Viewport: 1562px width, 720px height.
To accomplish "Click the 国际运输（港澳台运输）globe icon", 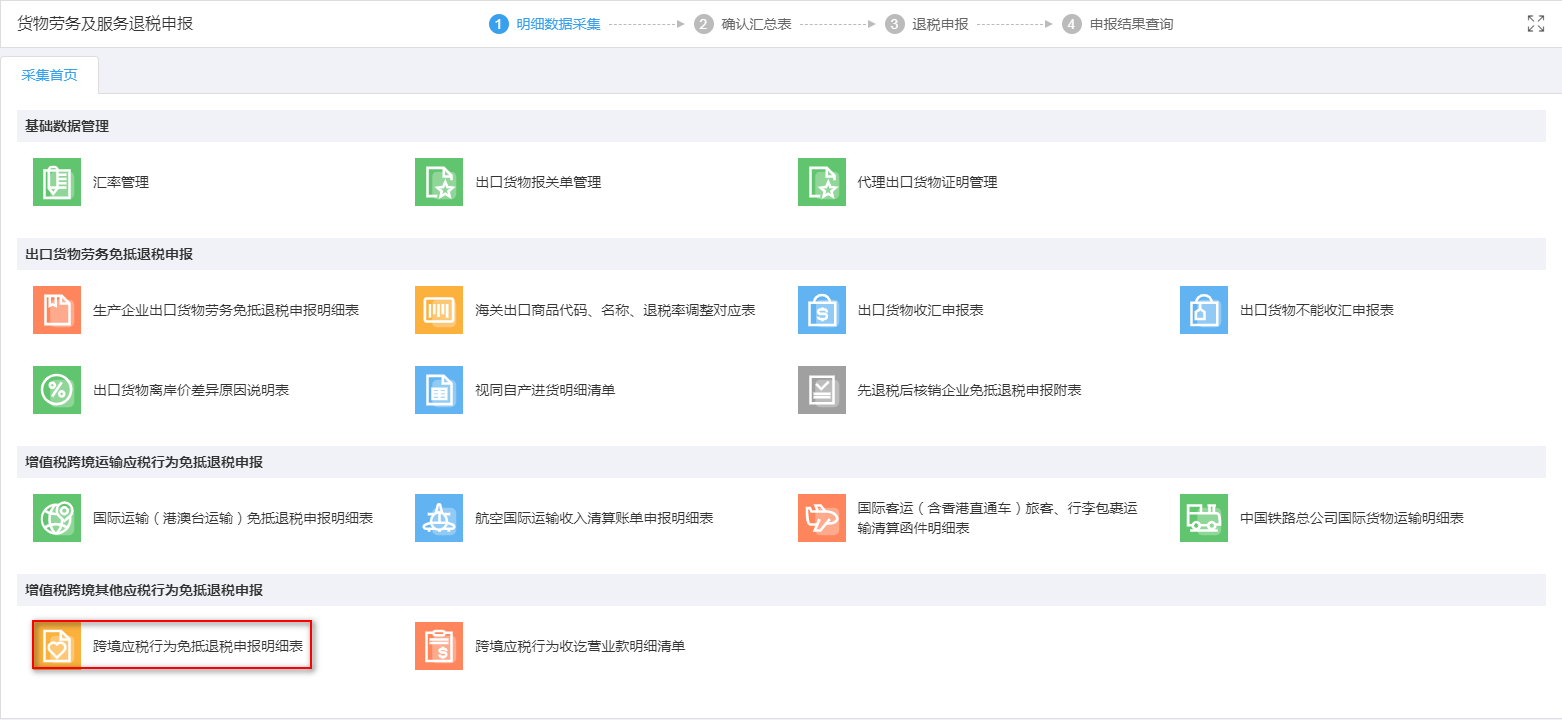I will 57,518.
